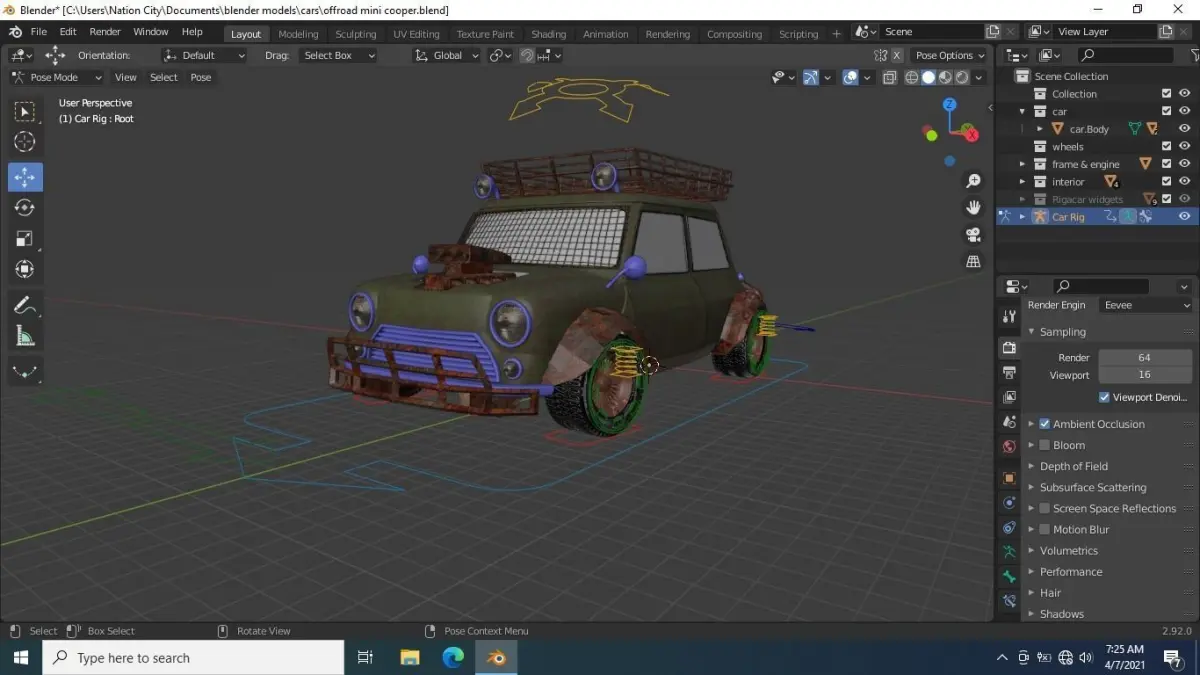Viewport: 1200px width, 675px height.
Task: Open the Orientation Default dropdown
Action: click(205, 55)
